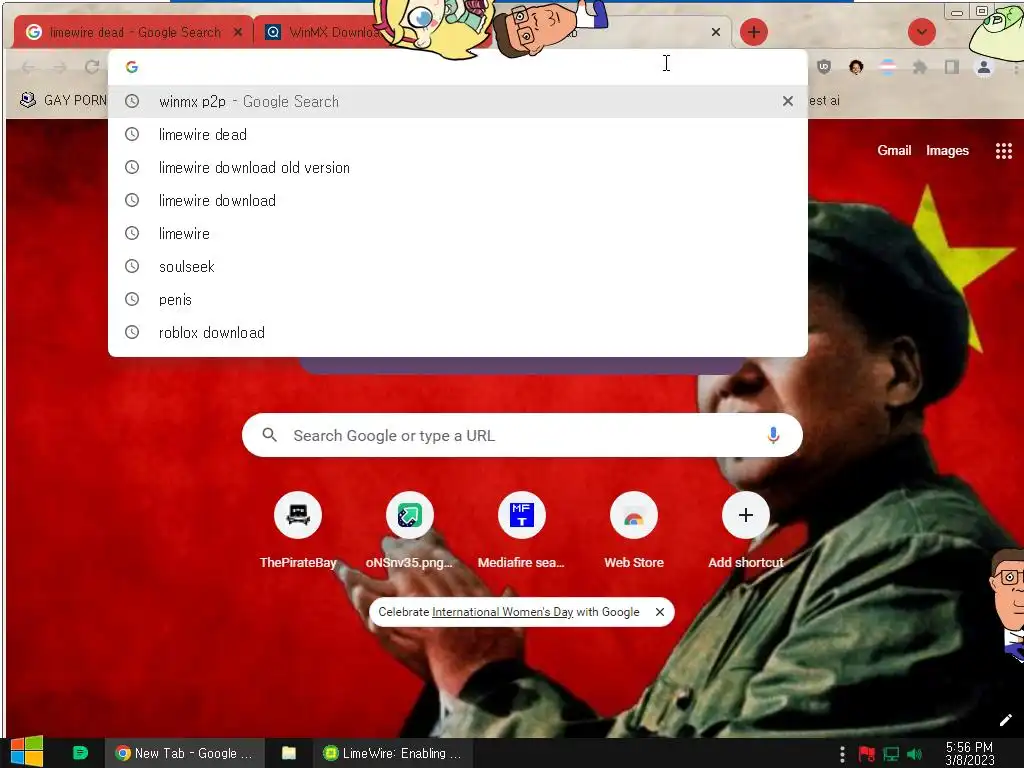This screenshot has width=1024, height=768.
Task: Open the uBlock Origin extension icon
Action: tap(824, 67)
